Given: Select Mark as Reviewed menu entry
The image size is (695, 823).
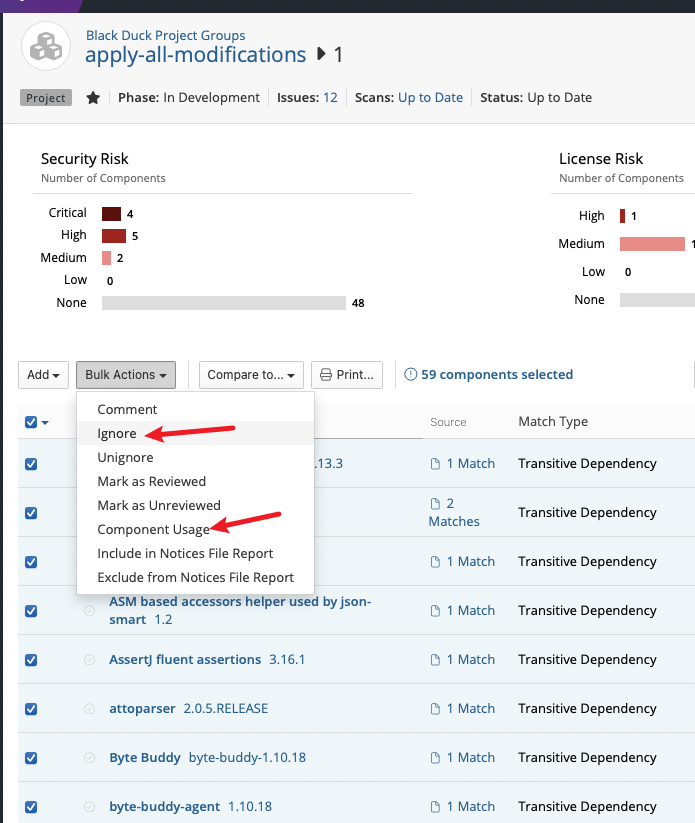Looking at the screenshot, I should pos(195,481).
